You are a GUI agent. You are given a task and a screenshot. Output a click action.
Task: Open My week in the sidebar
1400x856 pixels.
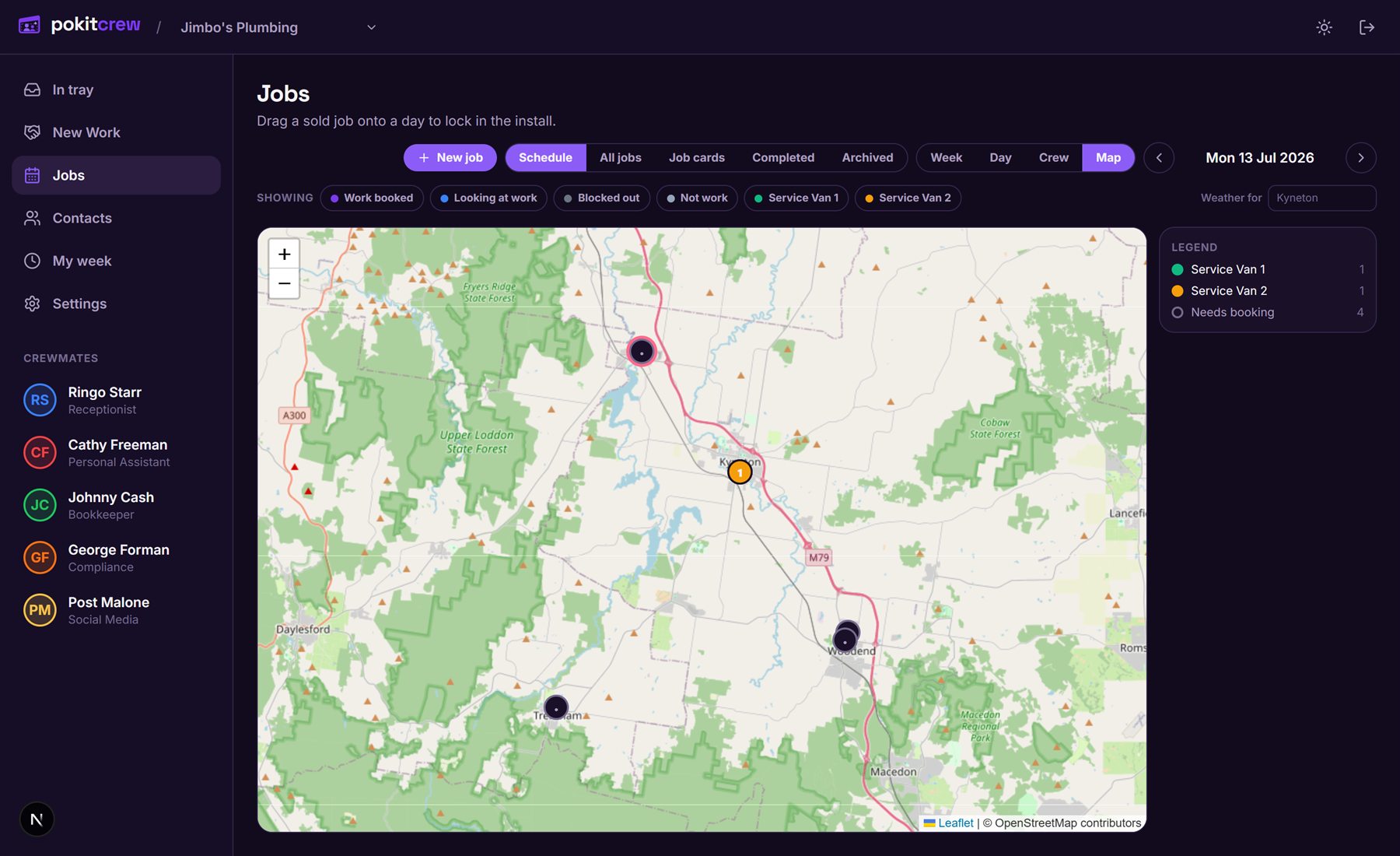click(116, 261)
